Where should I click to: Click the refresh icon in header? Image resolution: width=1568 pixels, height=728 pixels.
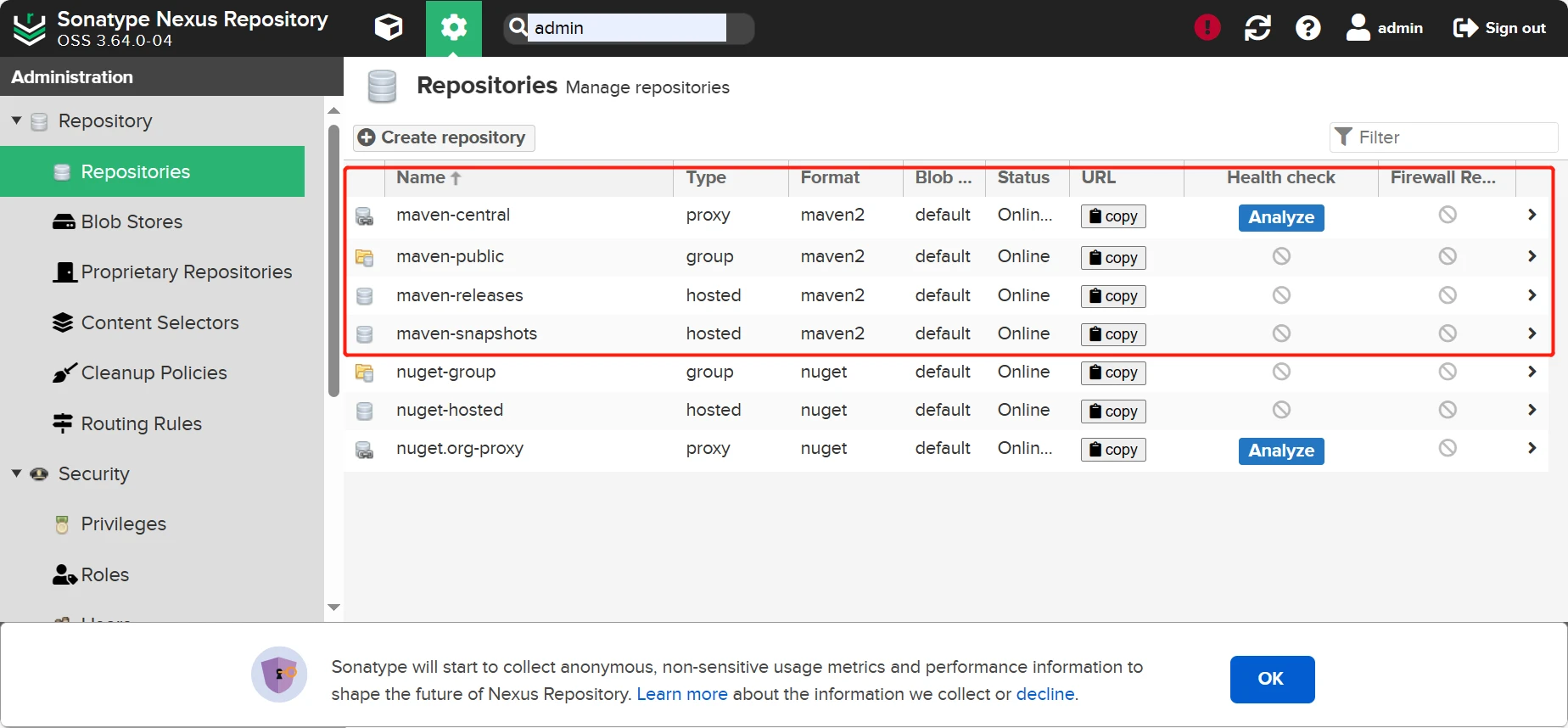pyautogui.click(x=1257, y=28)
